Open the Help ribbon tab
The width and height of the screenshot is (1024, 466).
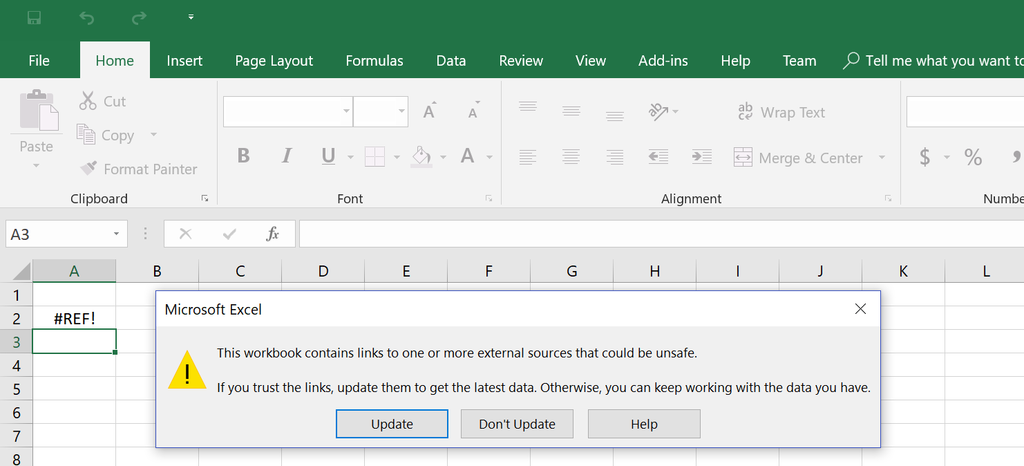pos(735,61)
